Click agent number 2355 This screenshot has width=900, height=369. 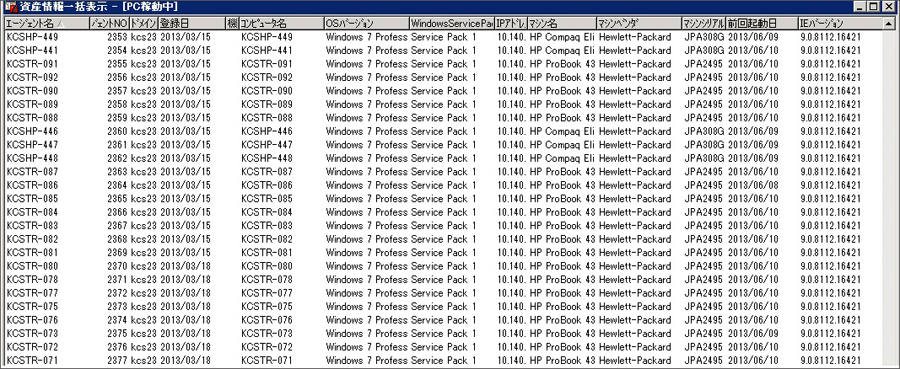pos(117,64)
